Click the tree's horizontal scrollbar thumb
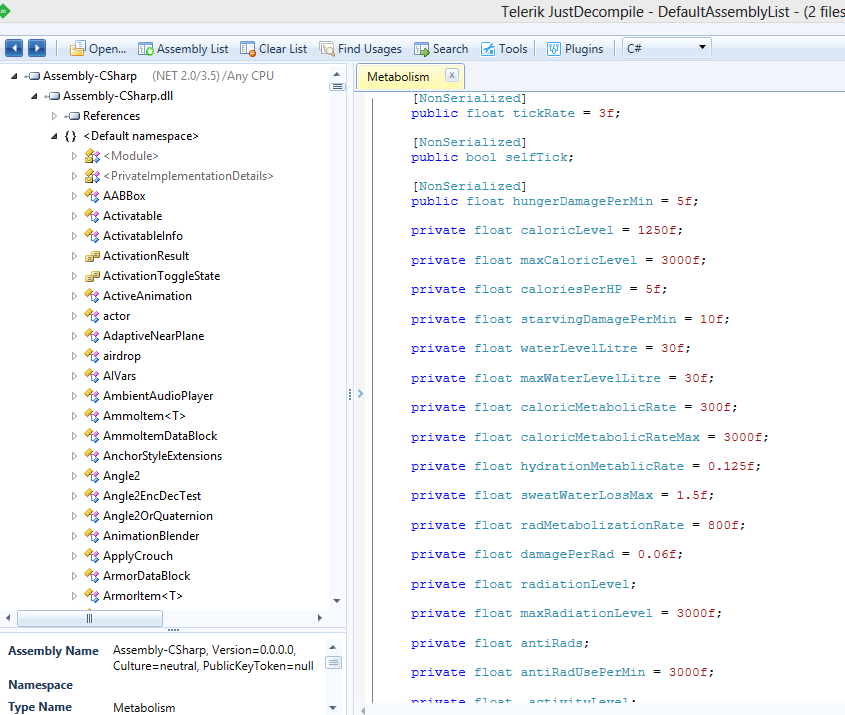Viewport: 845px width, 715px height. pos(90,618)
